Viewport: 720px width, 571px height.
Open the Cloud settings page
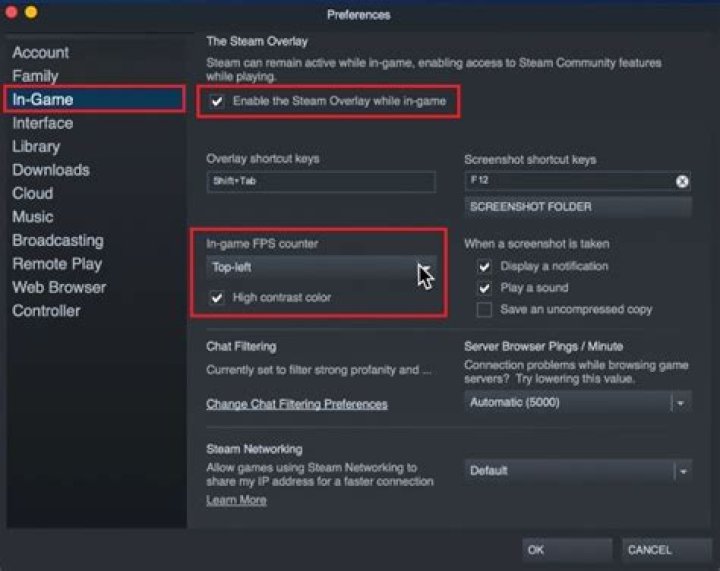(32, 193)
